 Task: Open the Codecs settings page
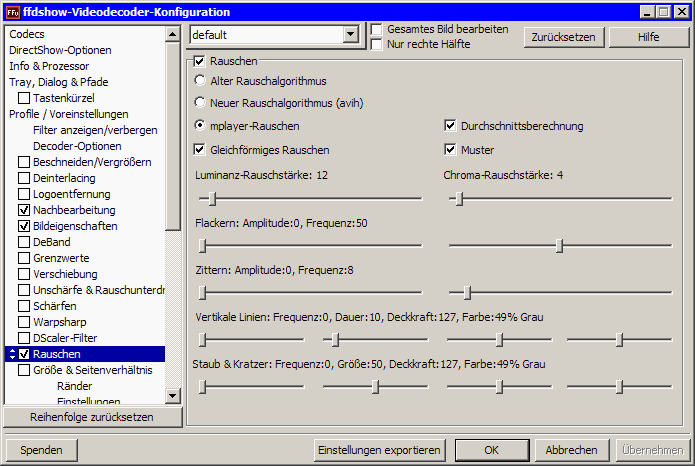pos(28,34)
